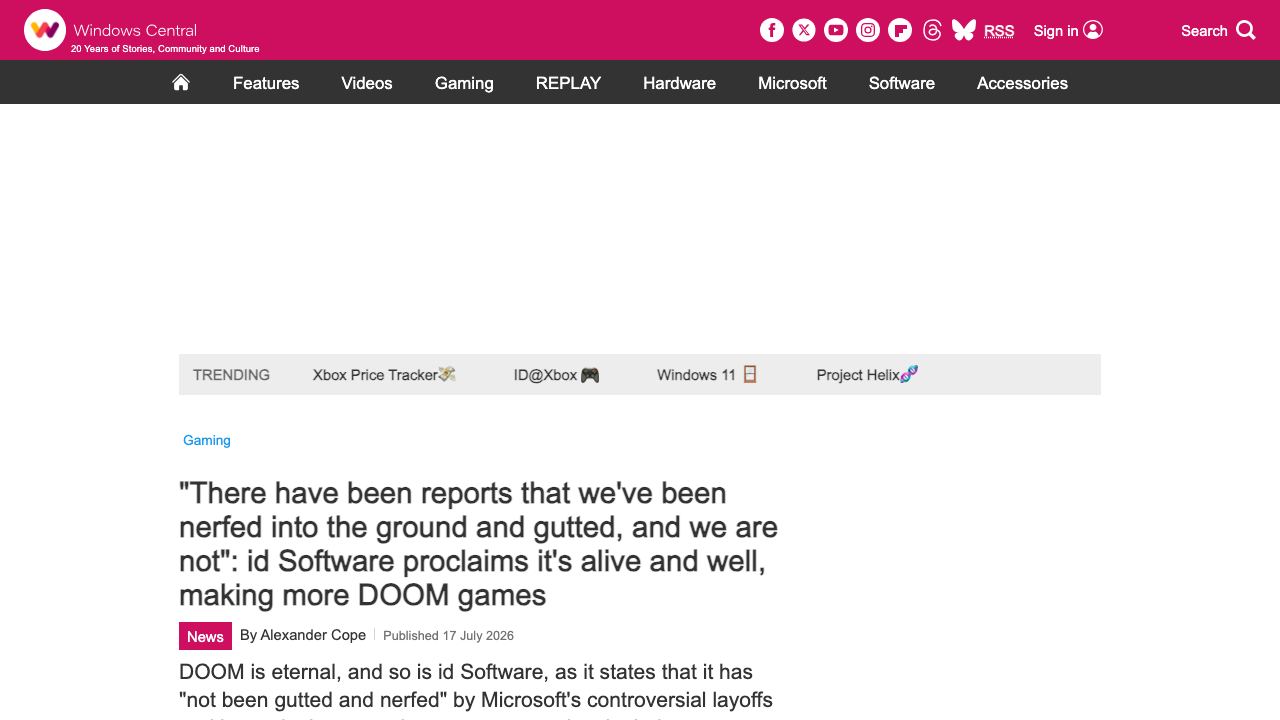Open the REPLAY navigation item
1280x720 pixels.
point(568,83)
